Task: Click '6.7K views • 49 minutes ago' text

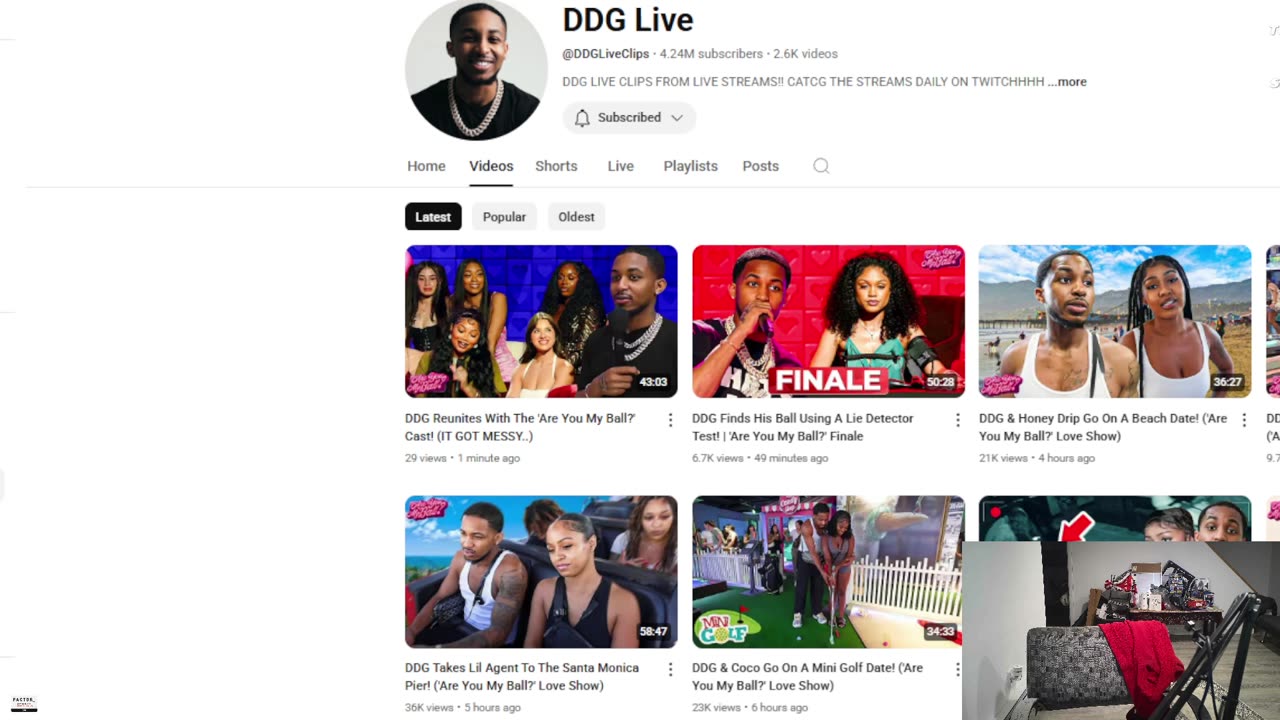Action: pos(760,458)
